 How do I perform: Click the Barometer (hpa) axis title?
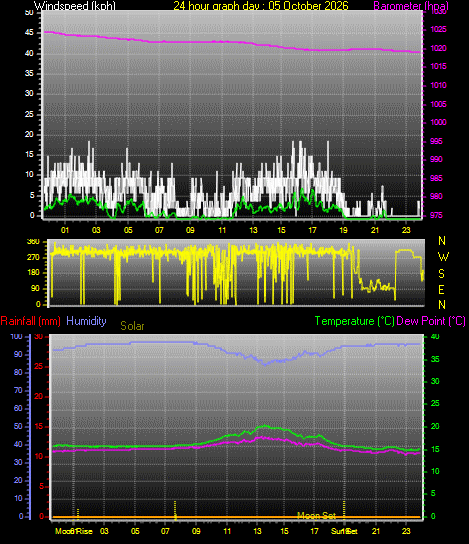pos(411,6)
